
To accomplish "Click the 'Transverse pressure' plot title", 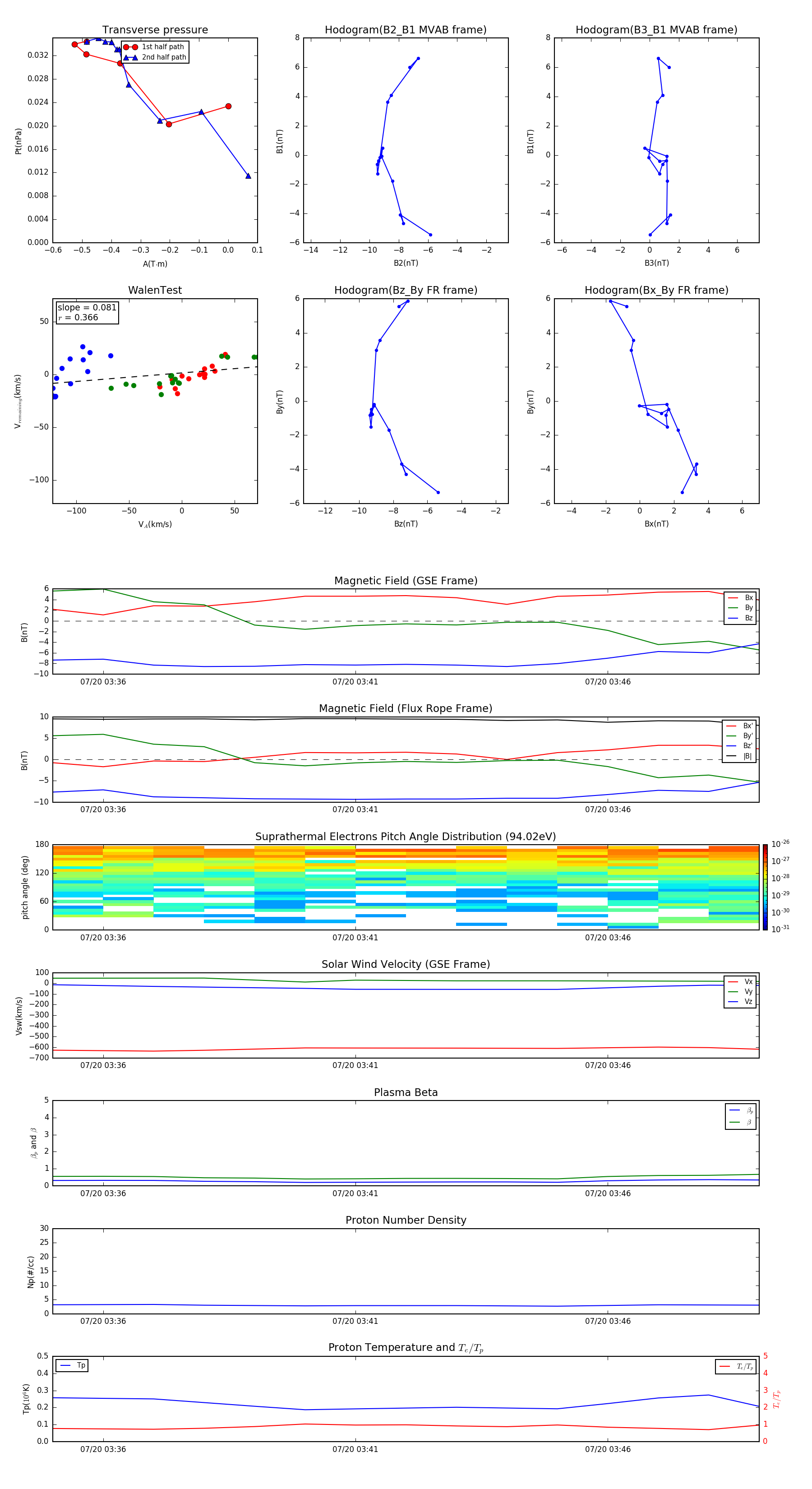I will (155, 30).
